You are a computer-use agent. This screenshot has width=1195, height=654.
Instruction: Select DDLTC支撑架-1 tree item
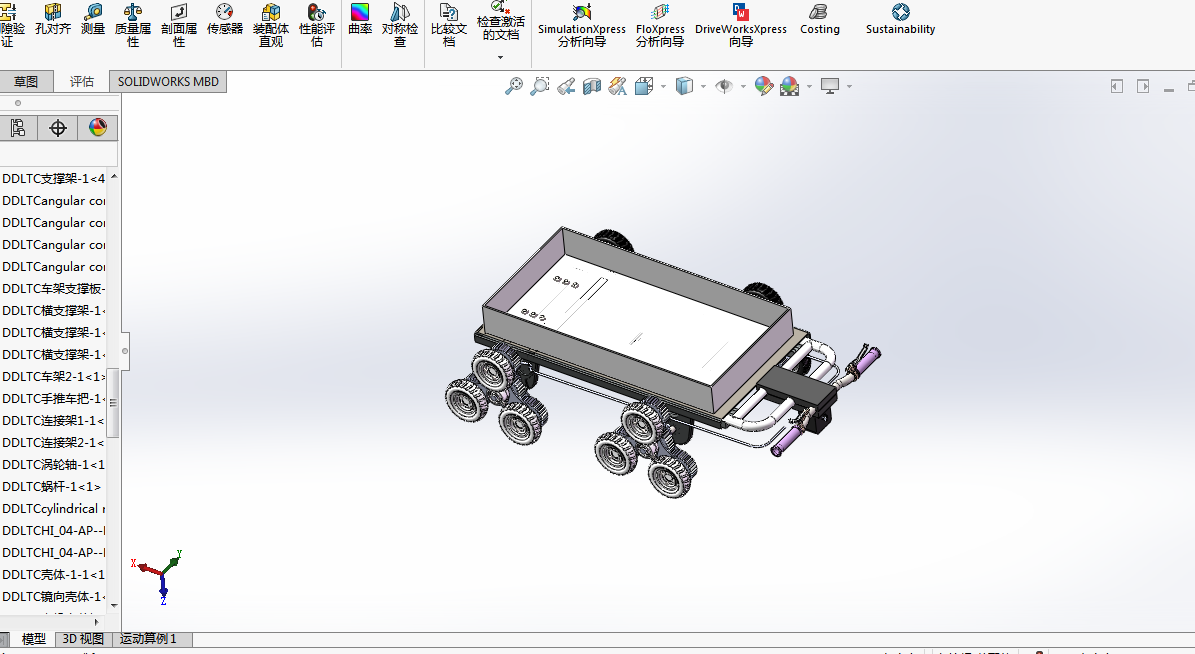53,178
